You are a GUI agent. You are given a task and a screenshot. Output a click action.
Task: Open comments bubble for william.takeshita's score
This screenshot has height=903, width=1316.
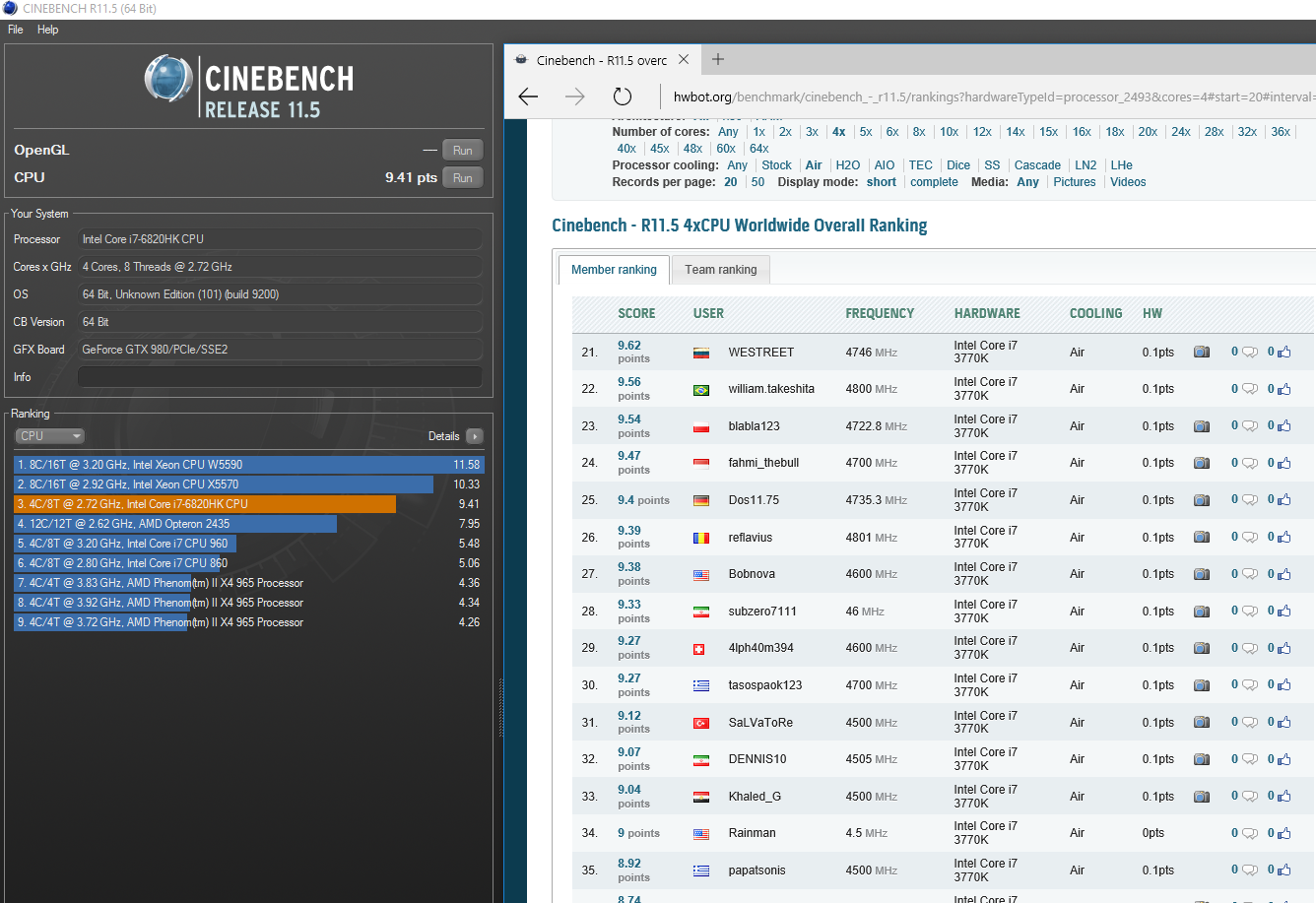coord(1249,389)
